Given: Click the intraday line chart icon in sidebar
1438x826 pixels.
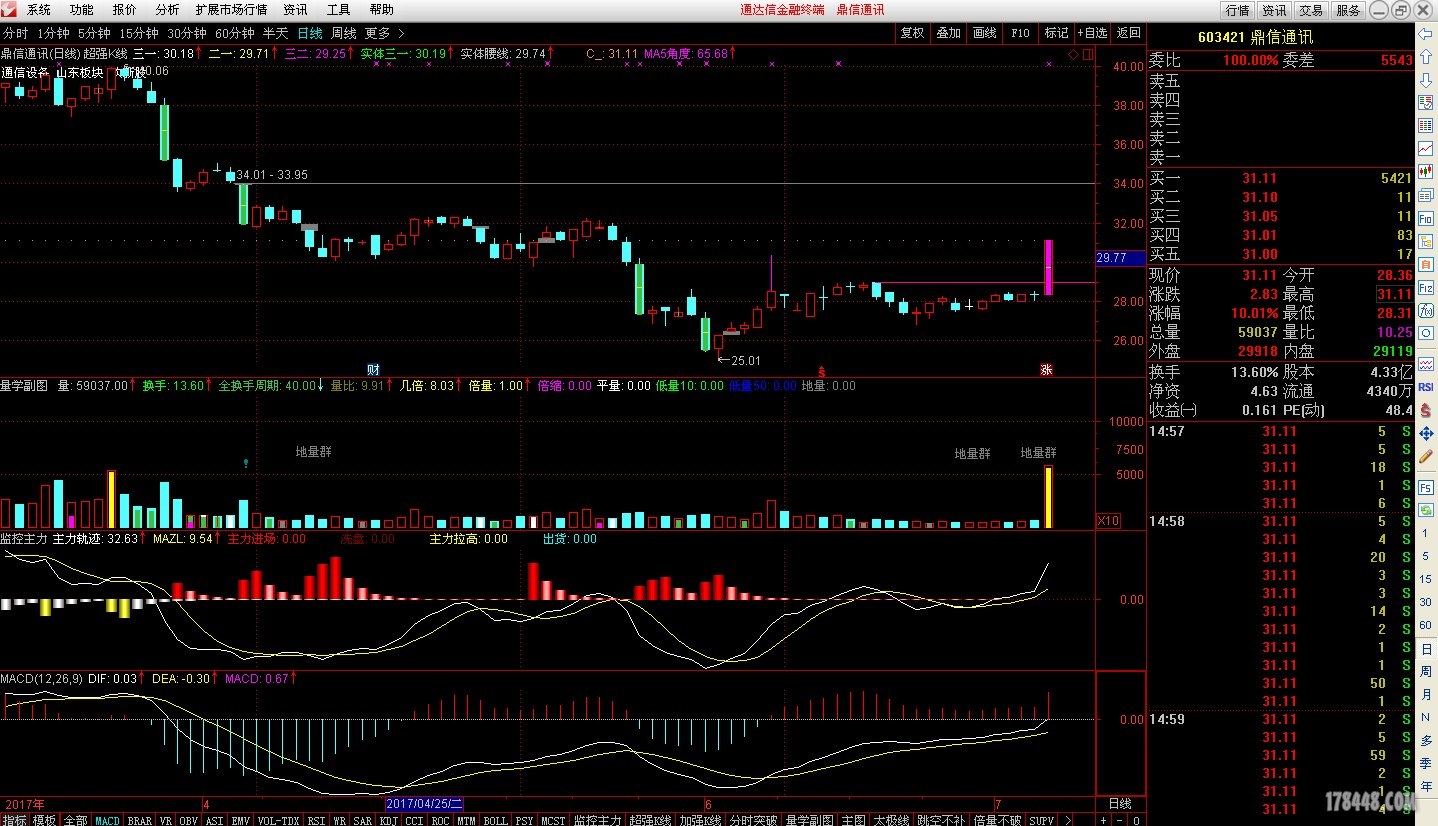Looking at the screenshot, I should click(x=1426, y=149).
